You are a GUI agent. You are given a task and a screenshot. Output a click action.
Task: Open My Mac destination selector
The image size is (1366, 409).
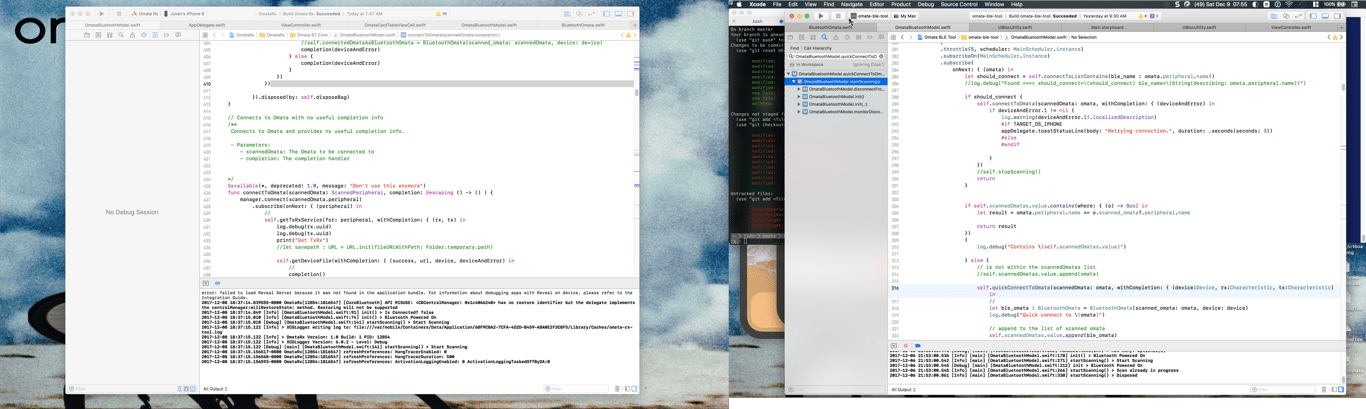click(905, 16)
